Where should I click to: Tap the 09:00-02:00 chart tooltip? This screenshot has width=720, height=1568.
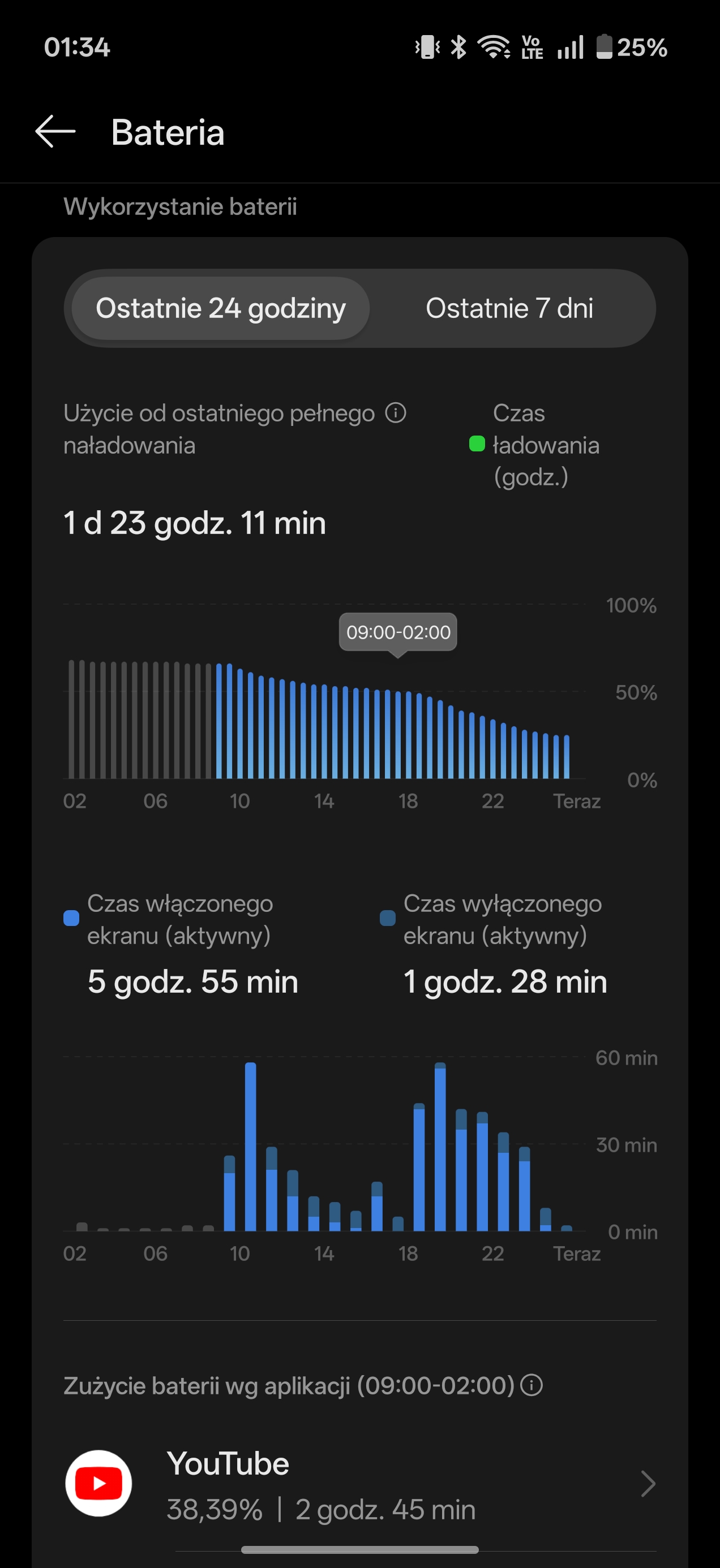[398, 632]
